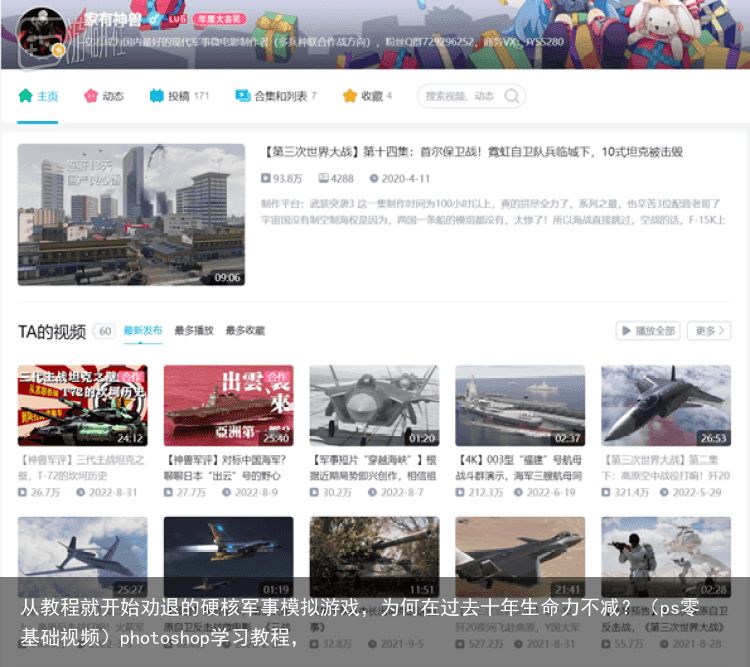750x667 pixels.
Task: Open the night jet thumbnail 01:19
Action: click(x=229, y=557)
